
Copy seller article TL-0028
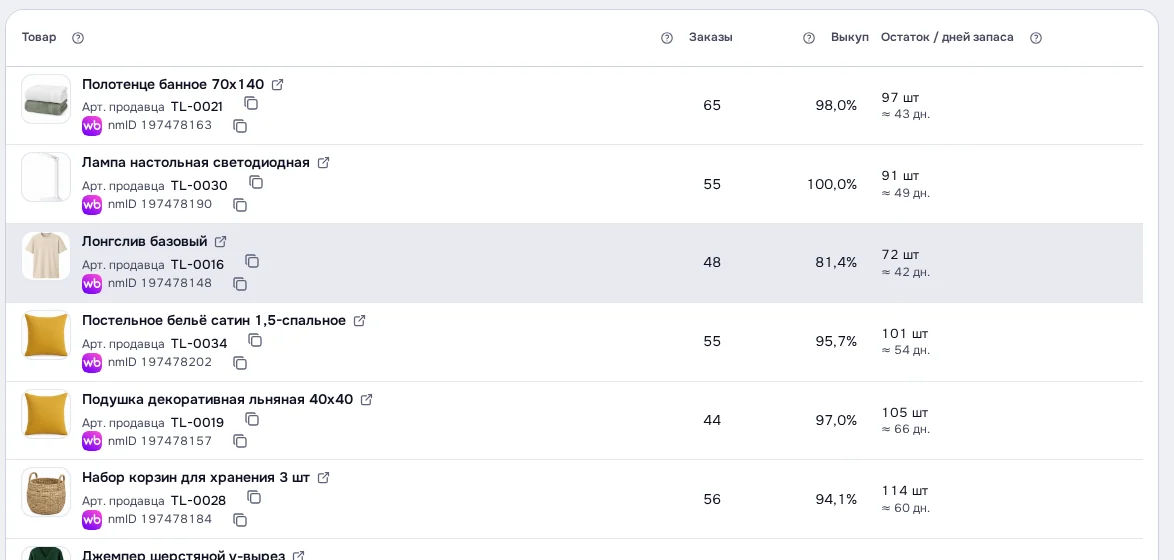point(255,498)
